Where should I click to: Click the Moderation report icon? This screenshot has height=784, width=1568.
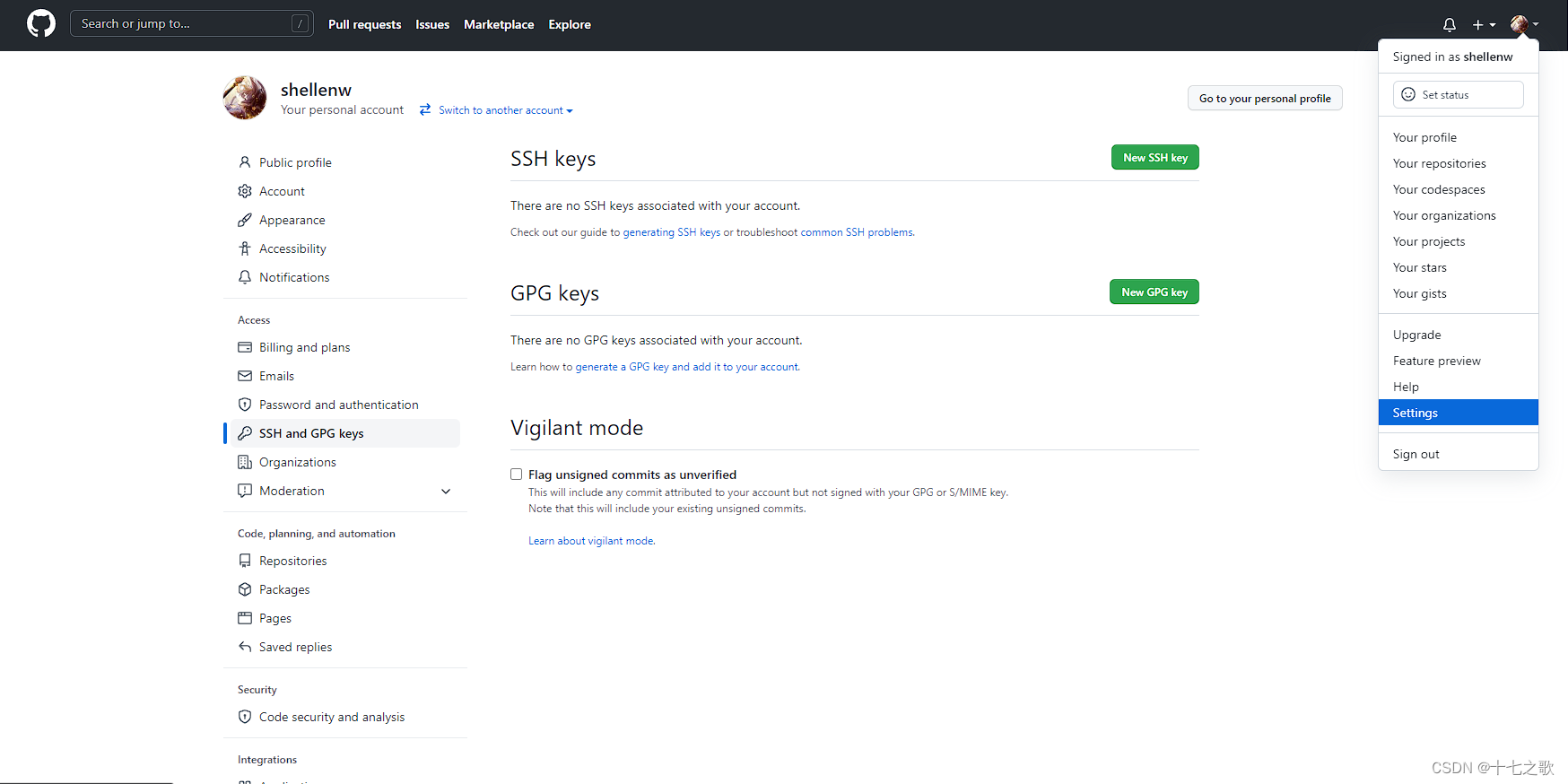click(245, 491)
